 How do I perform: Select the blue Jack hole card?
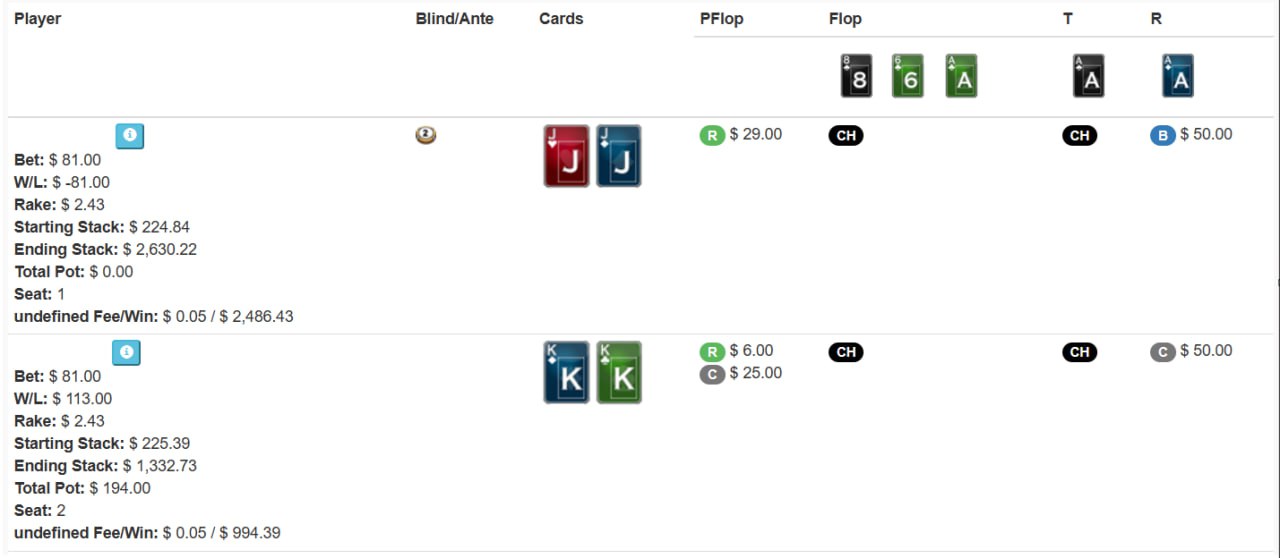point(618,156)
